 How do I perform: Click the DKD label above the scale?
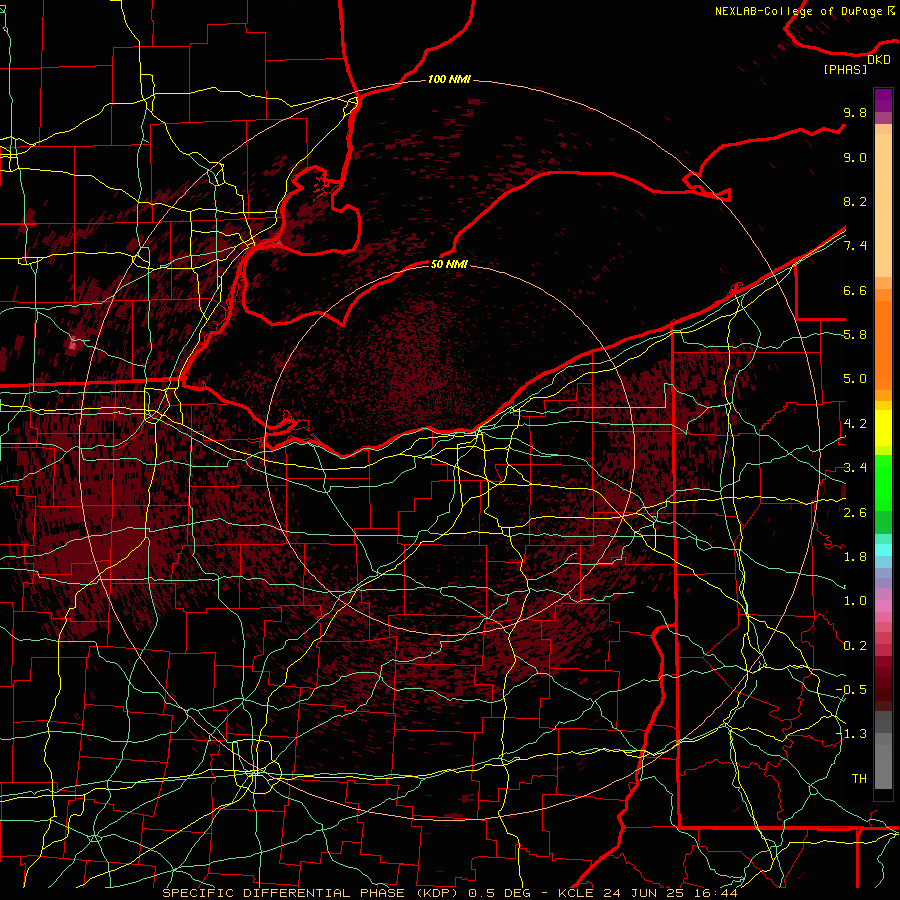[878, 60]
